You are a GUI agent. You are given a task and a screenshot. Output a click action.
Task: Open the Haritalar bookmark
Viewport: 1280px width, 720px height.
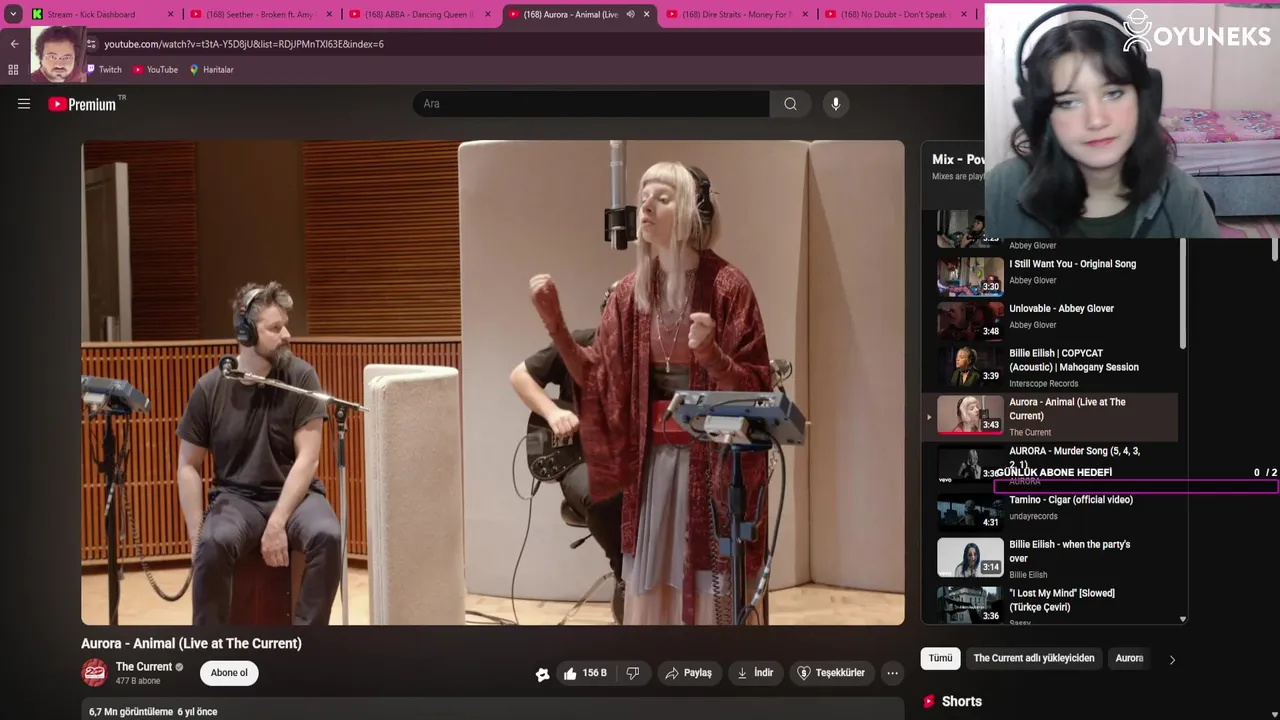[211, 70]
